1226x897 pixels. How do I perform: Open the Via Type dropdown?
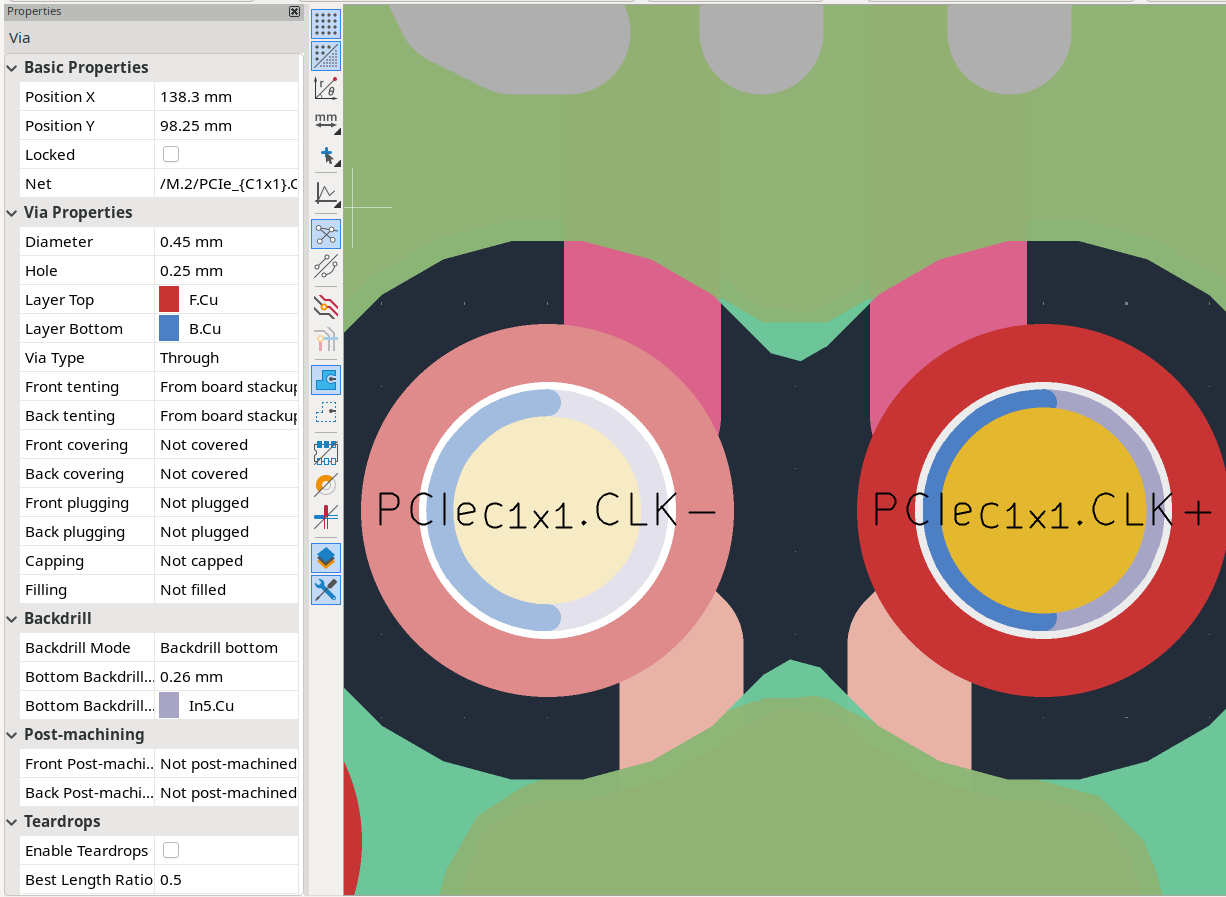(228, 358)
